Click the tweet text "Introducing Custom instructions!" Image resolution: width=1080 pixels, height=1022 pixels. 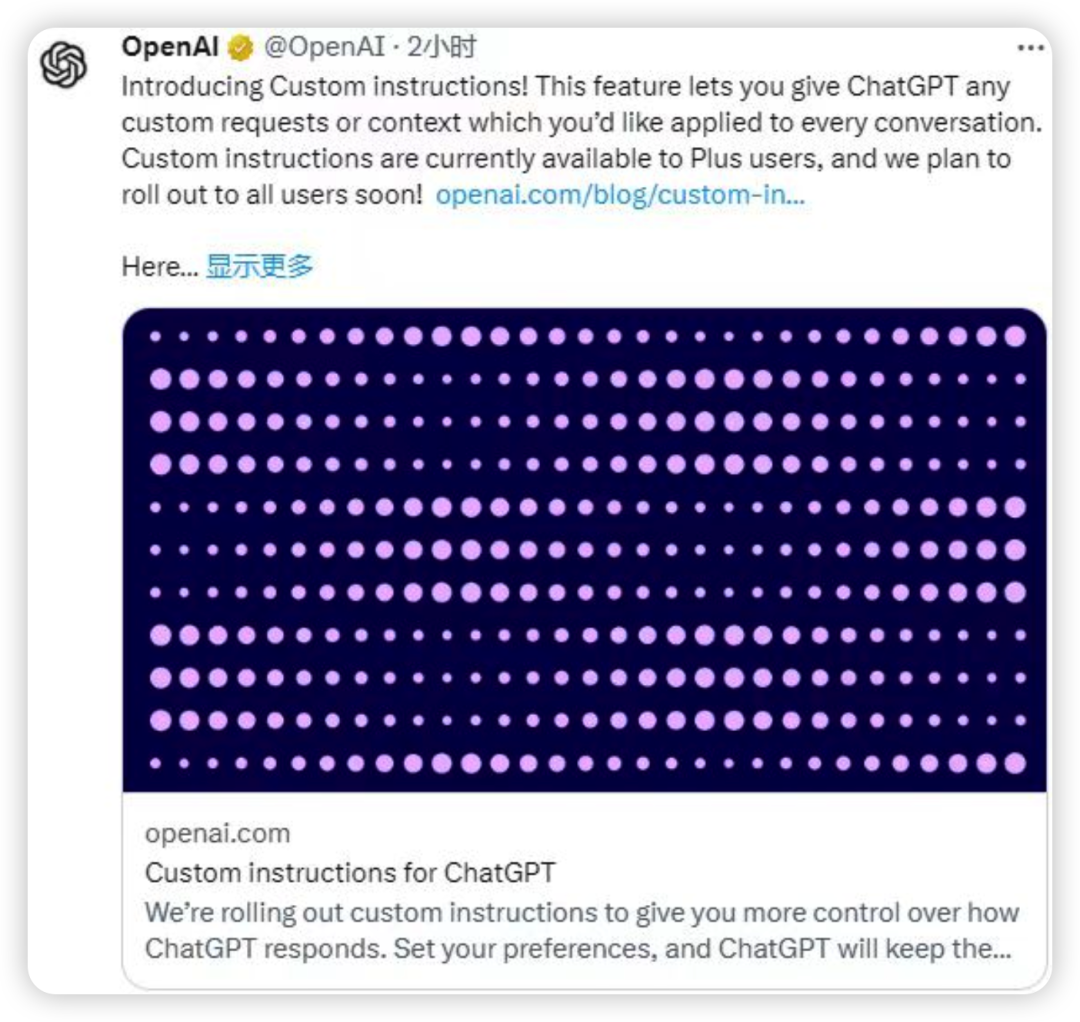point(324,86)
